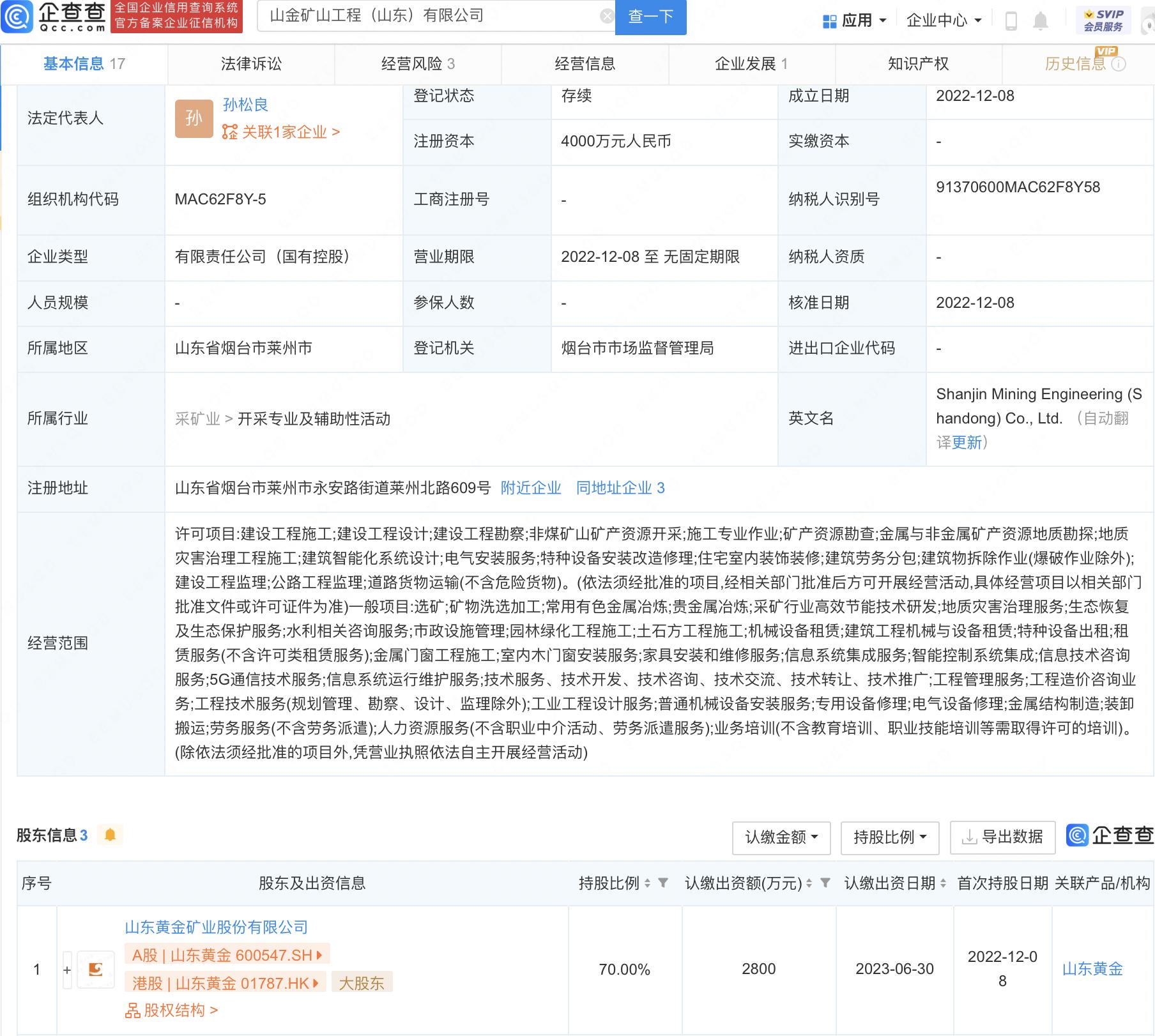Open mobile app phone icon in header
The width and height of the screenshot is (1155, 1036).
click(1011, 21)
